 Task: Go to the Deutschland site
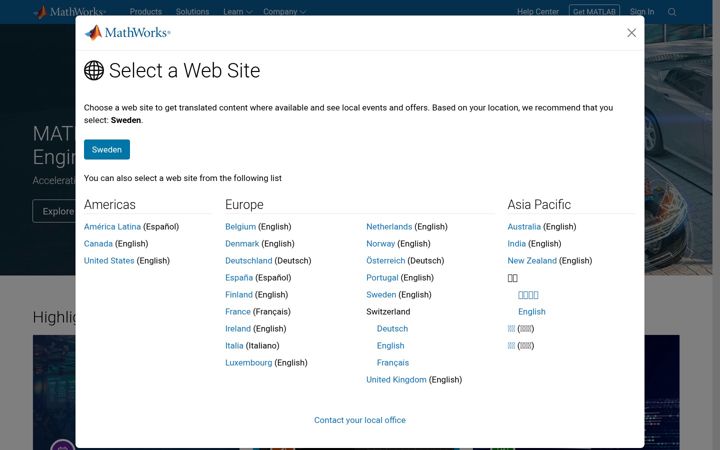coord(248,261)
